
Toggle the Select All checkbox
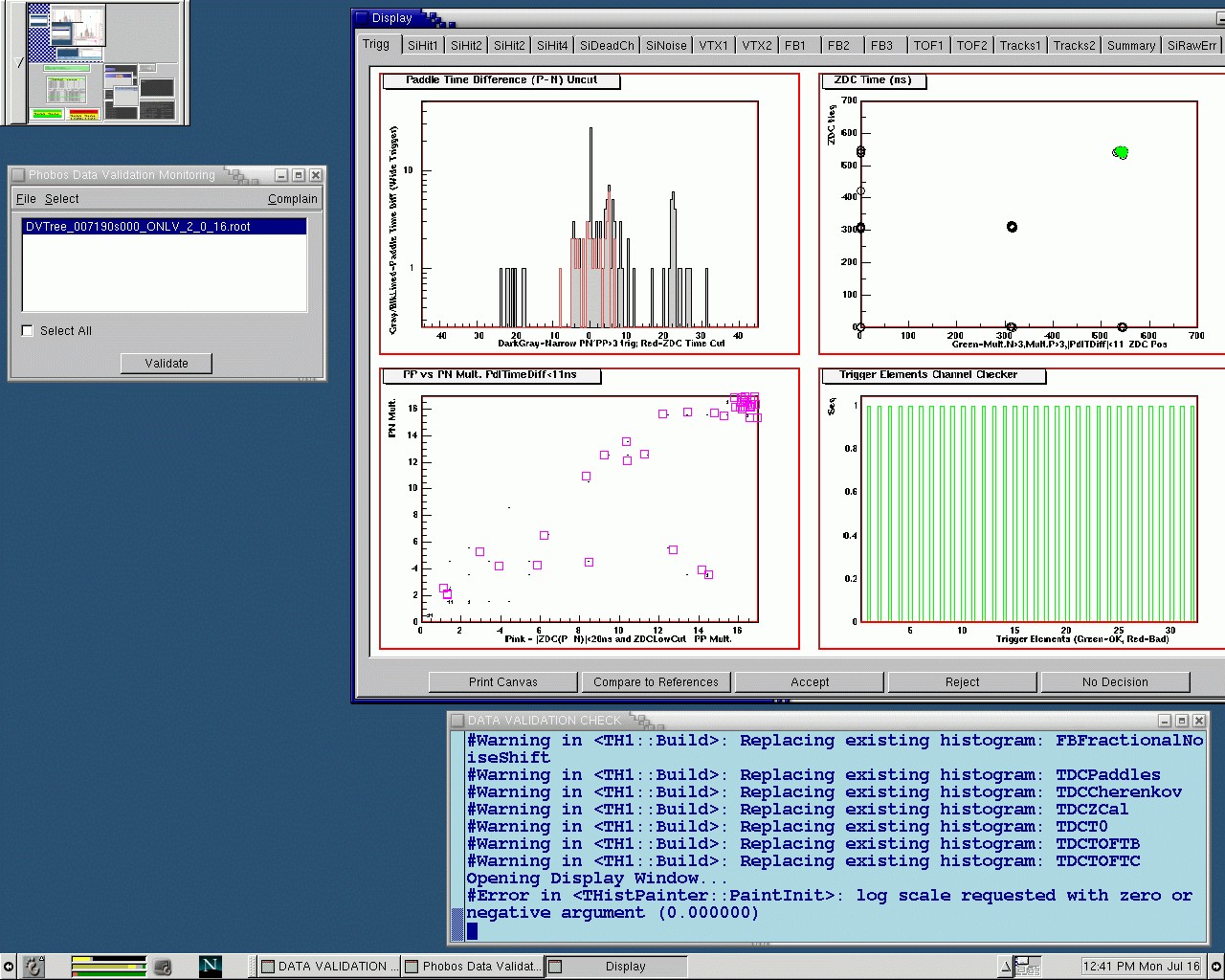(x=28, y=331)
